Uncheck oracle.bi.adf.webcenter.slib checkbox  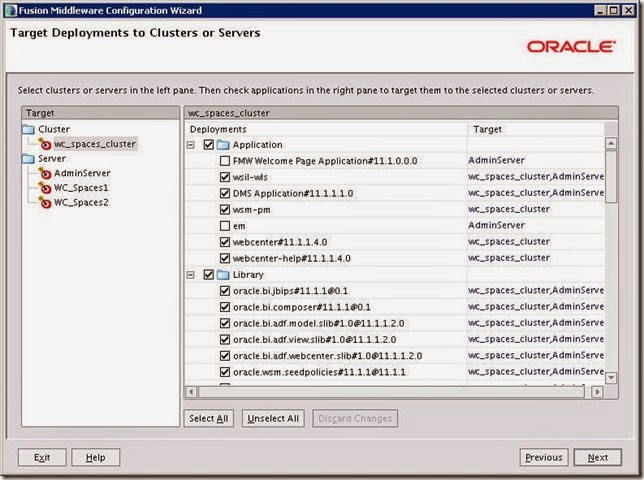[225, 356]
